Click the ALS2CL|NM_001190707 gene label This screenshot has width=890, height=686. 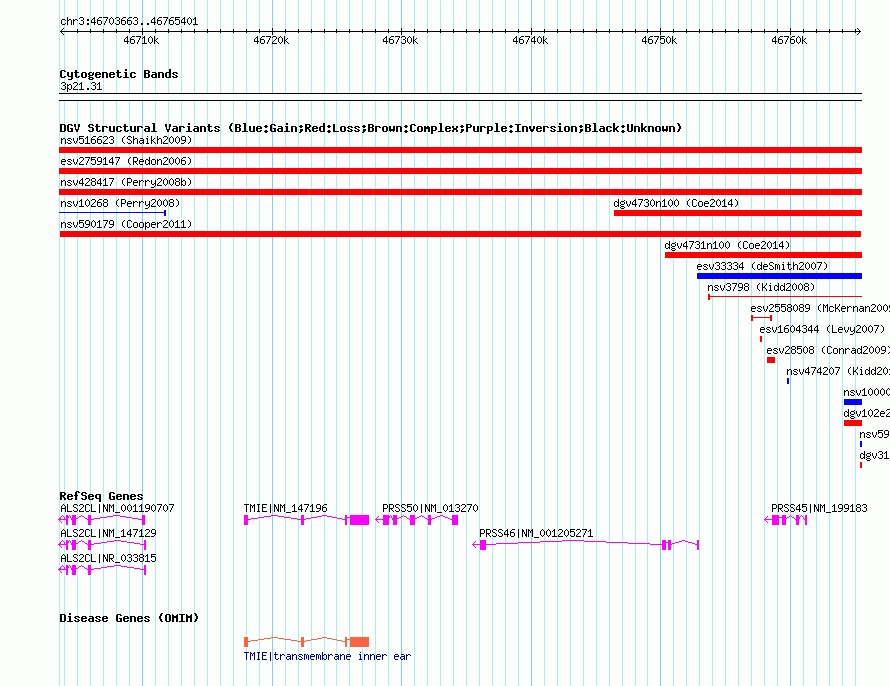[x=117, y=508]
